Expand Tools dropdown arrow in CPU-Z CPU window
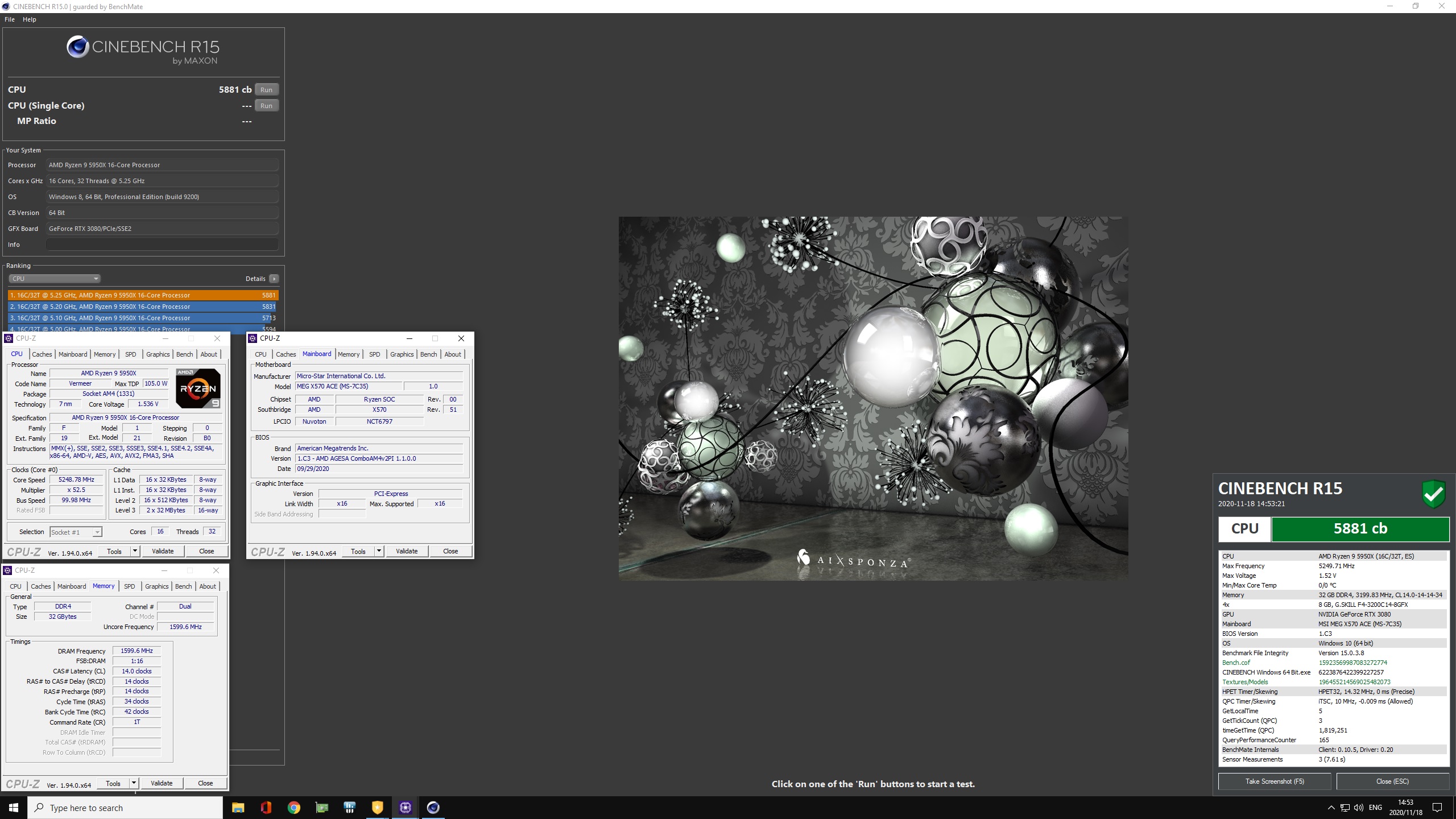This screenshot has height=819, width=1456. pyautogui.click(x=135, y=551)
